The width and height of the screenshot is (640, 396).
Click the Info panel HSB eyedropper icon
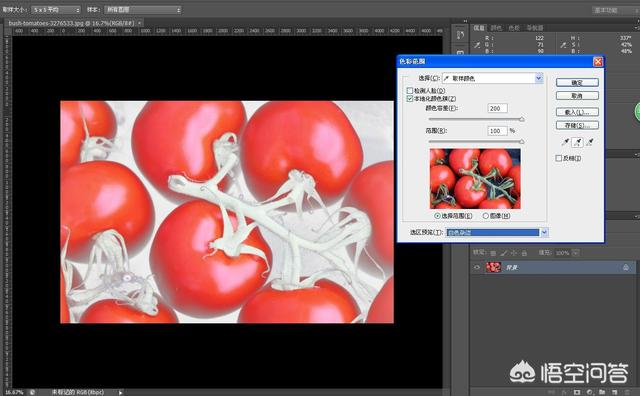pos(563,45)
